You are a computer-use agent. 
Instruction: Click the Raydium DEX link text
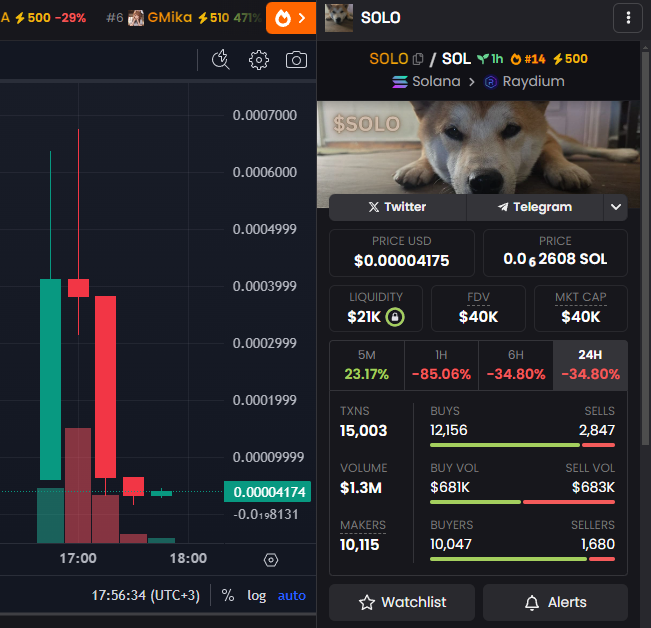click(534, 81)
